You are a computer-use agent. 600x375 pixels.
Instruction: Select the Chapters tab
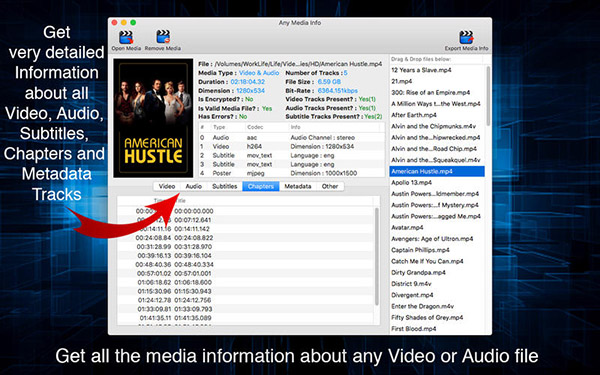[261, 186]
